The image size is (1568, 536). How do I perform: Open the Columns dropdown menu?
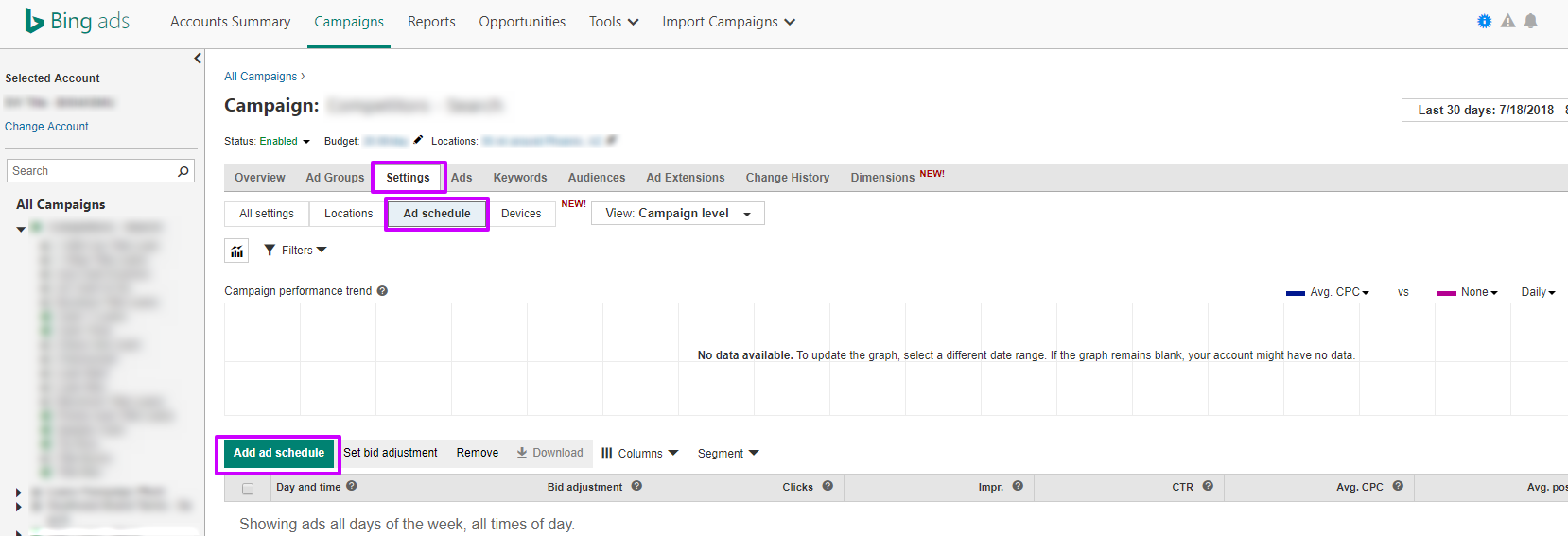point(640,454)
